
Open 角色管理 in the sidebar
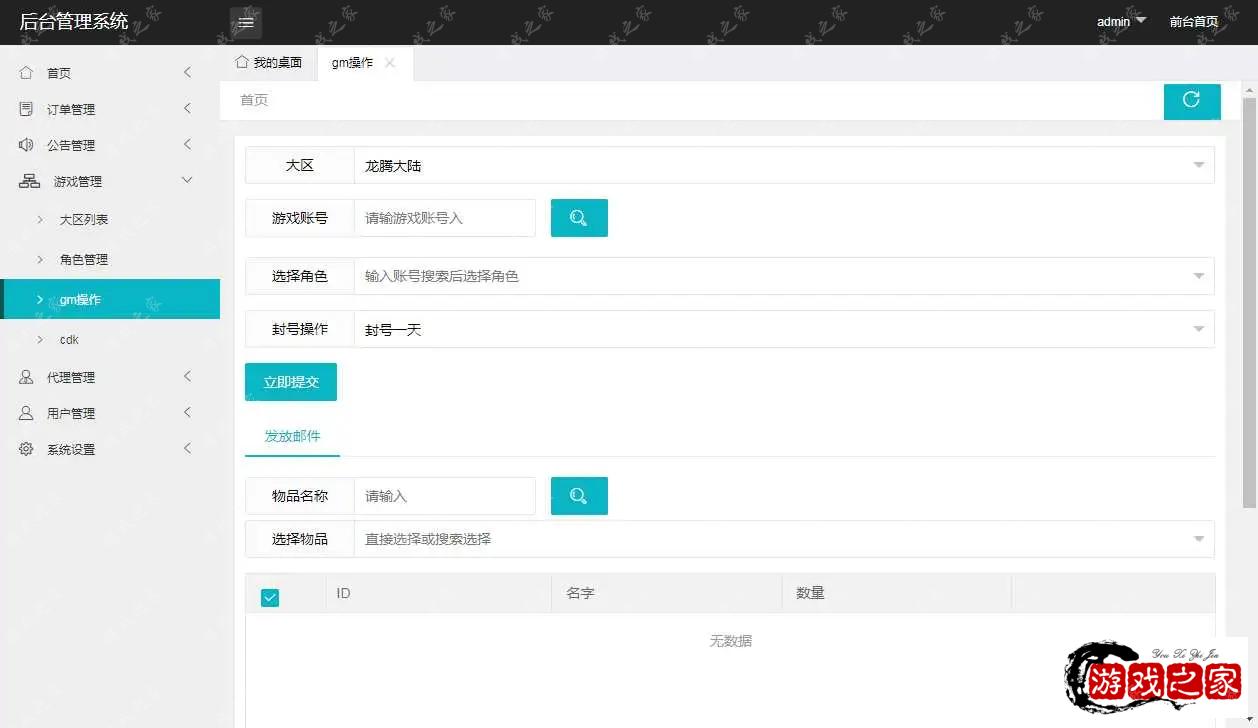coord(84,260)
